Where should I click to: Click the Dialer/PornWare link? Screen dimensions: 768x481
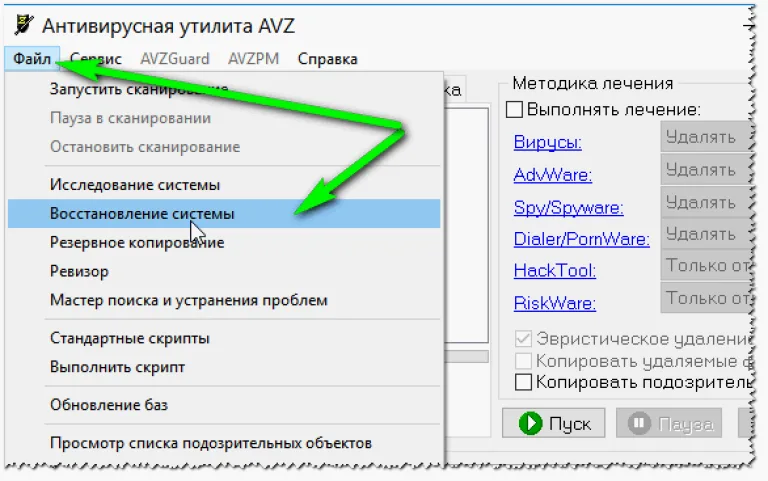coord(581,239)
